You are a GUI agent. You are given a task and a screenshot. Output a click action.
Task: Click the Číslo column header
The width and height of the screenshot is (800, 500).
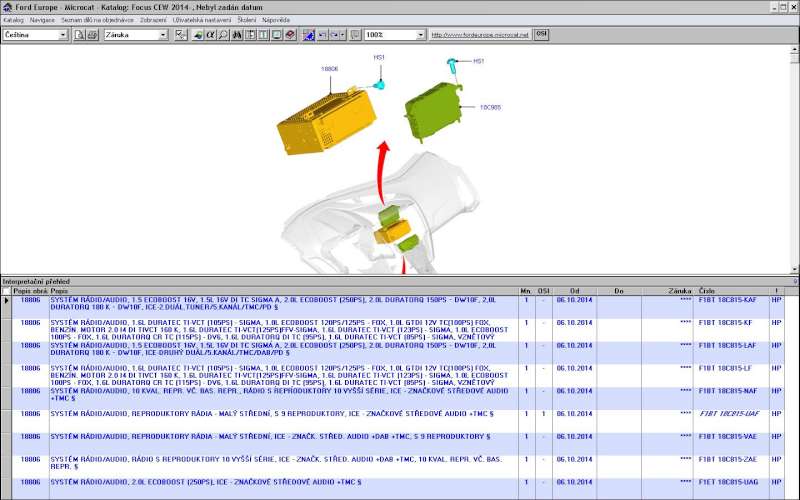(x=707, y=291)
